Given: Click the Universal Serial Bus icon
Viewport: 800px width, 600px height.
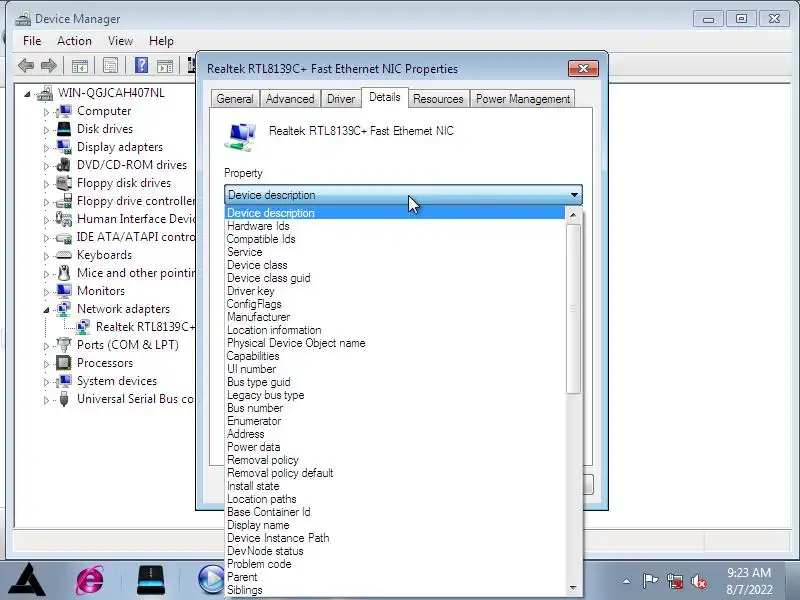Looking at the screenshot, I should click(64, 399).
